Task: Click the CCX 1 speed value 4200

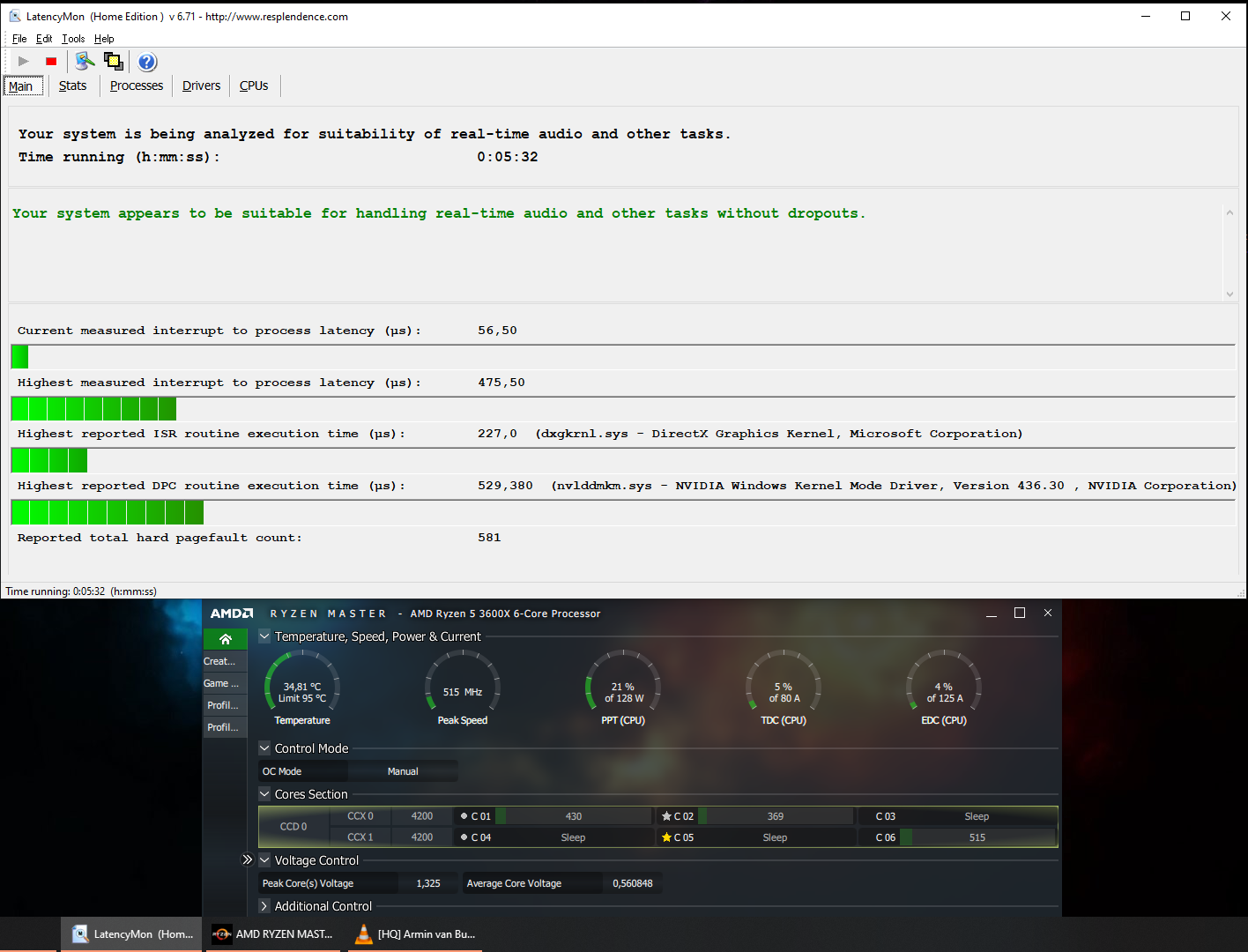Action: (422, 837)
